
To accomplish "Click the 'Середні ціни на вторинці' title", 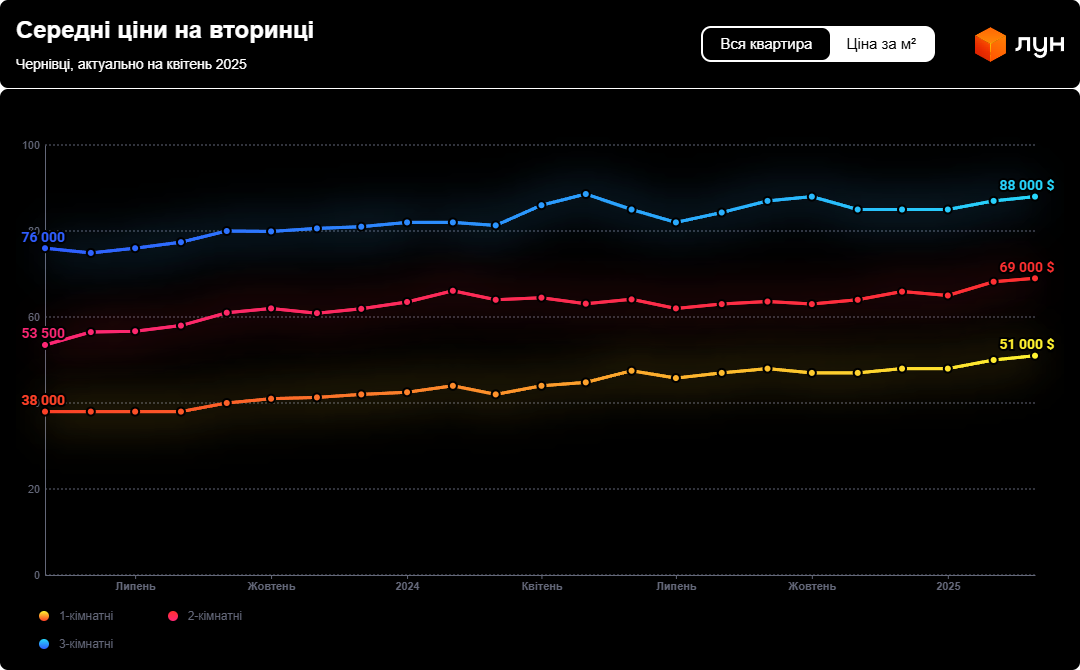I will coord(165,30).
